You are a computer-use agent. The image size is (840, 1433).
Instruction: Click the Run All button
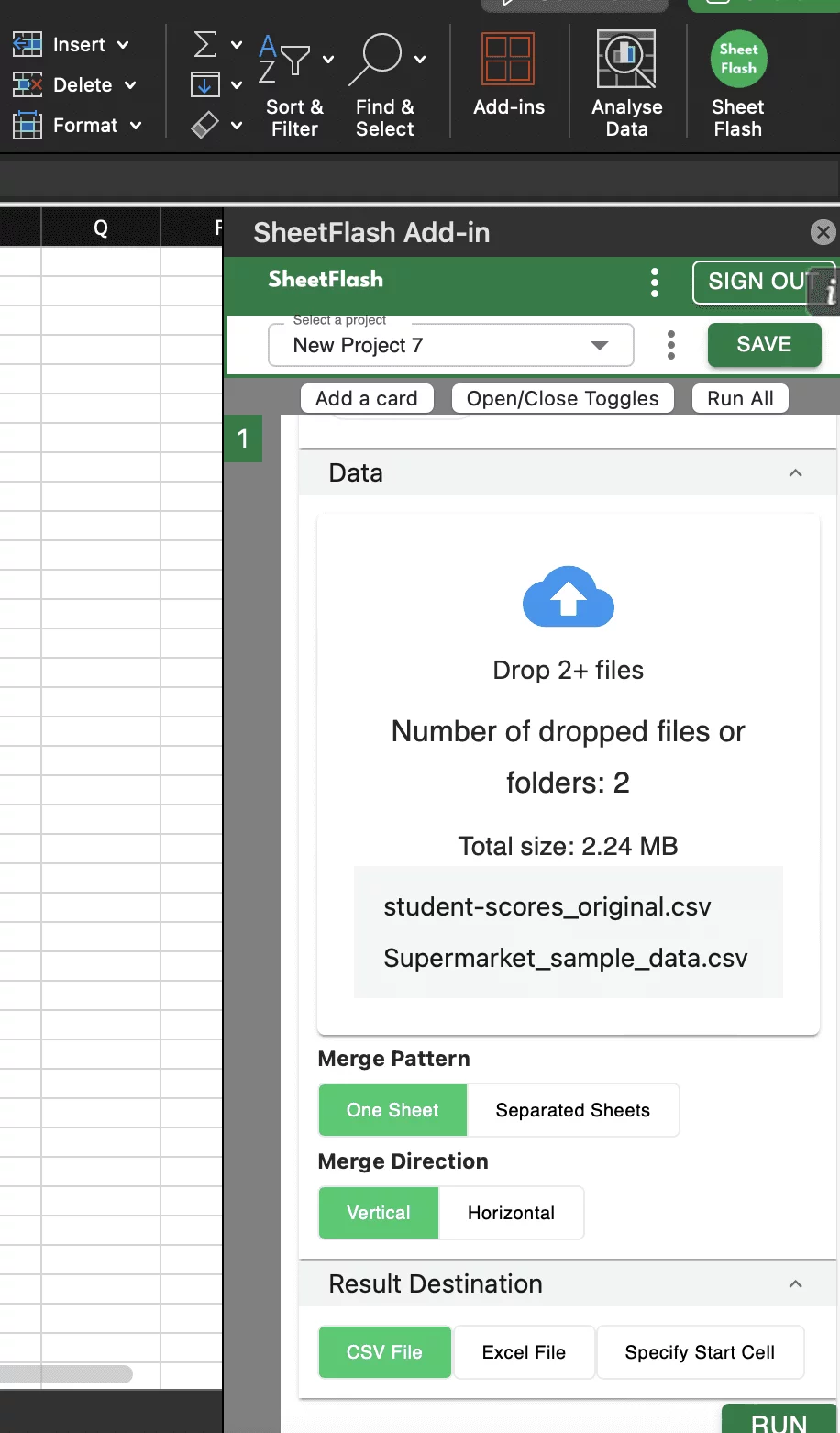click(740, 398)
